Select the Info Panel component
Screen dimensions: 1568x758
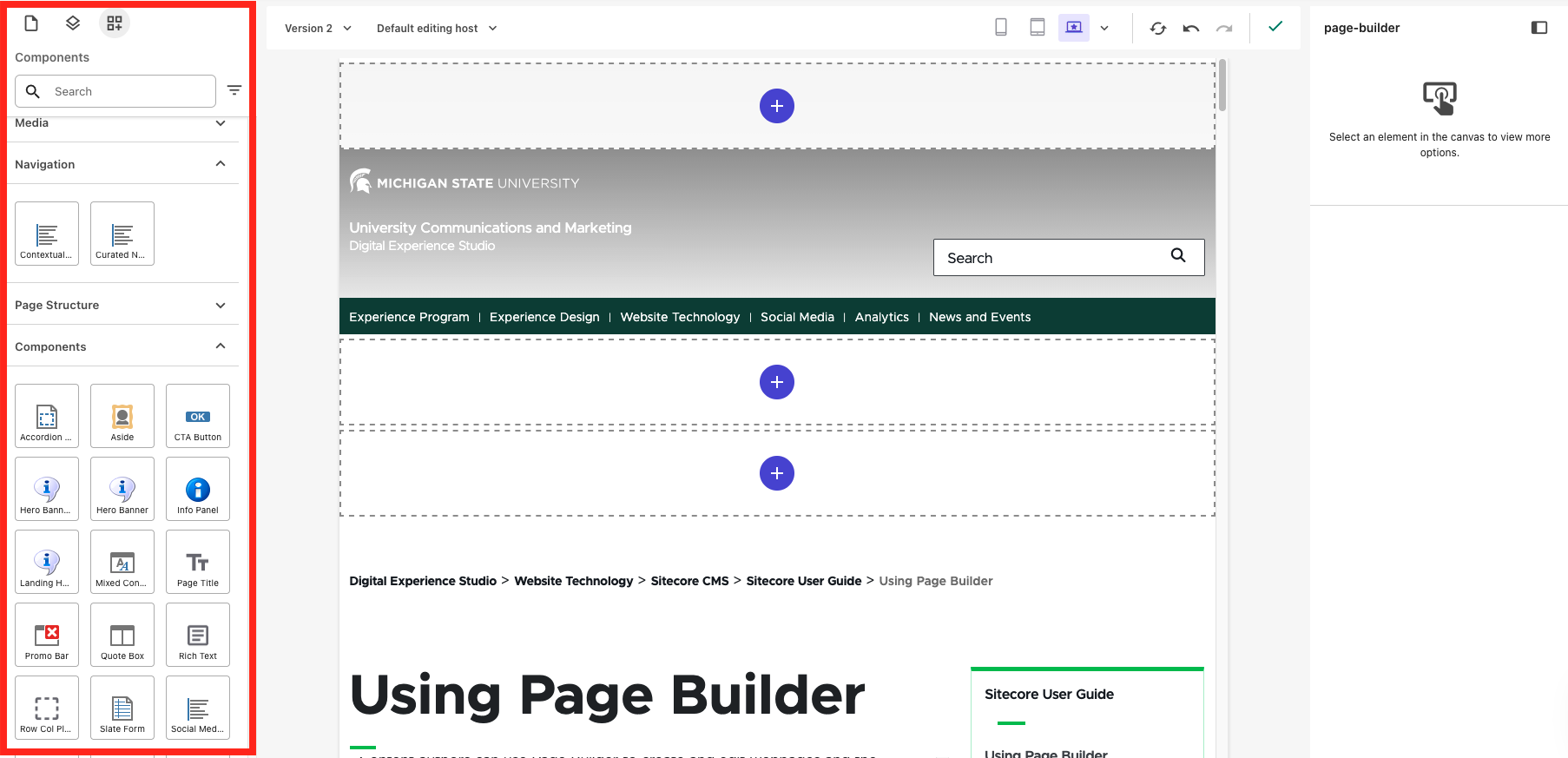pos(198,489)
